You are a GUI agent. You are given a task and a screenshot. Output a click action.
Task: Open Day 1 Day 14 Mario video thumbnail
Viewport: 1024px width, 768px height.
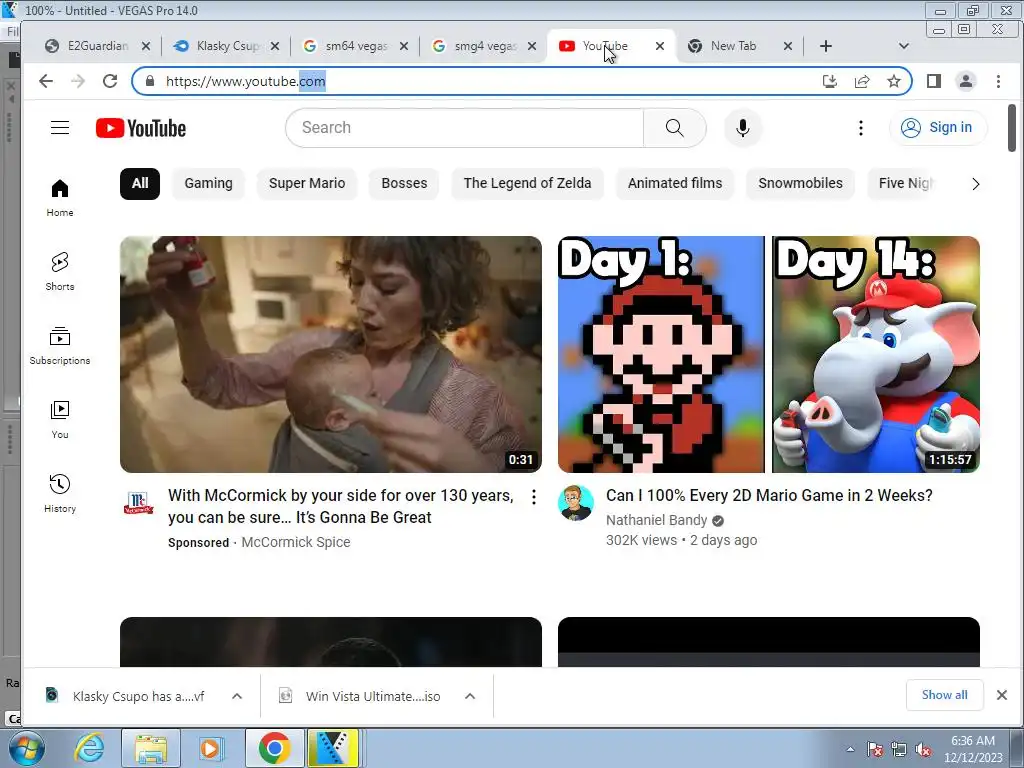[x=769, y=354]
